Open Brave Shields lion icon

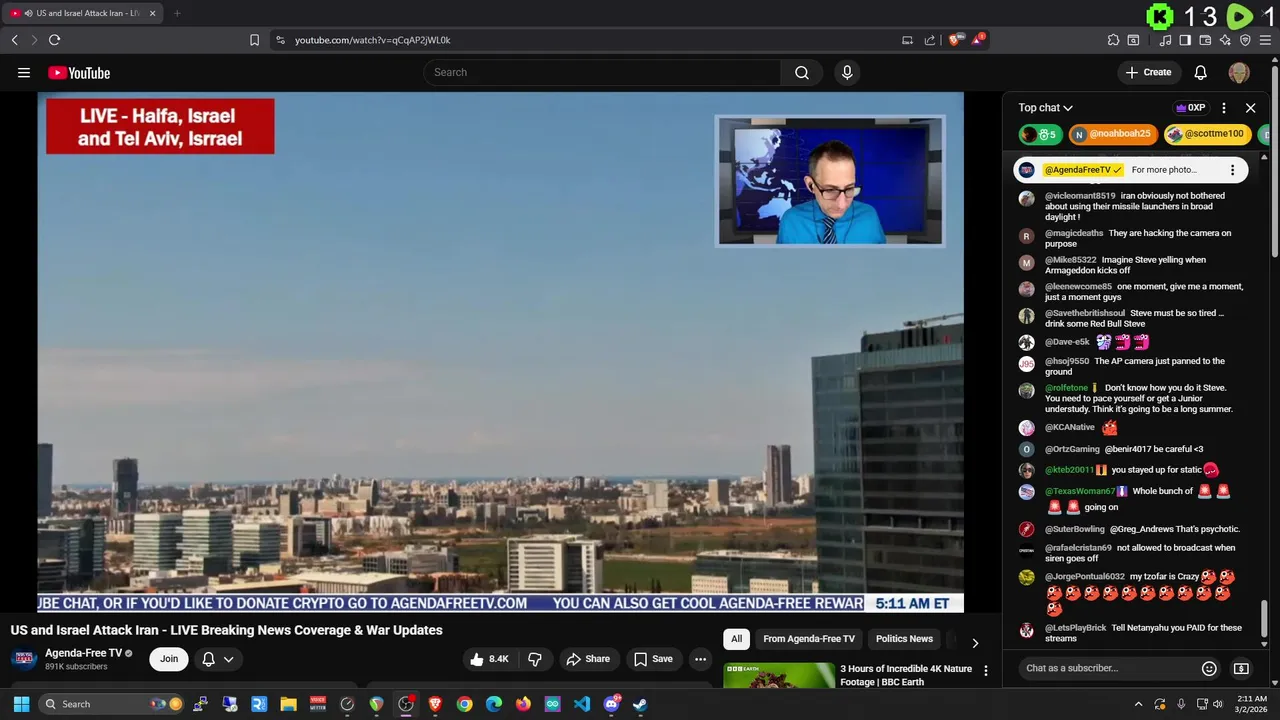[955, 40]
